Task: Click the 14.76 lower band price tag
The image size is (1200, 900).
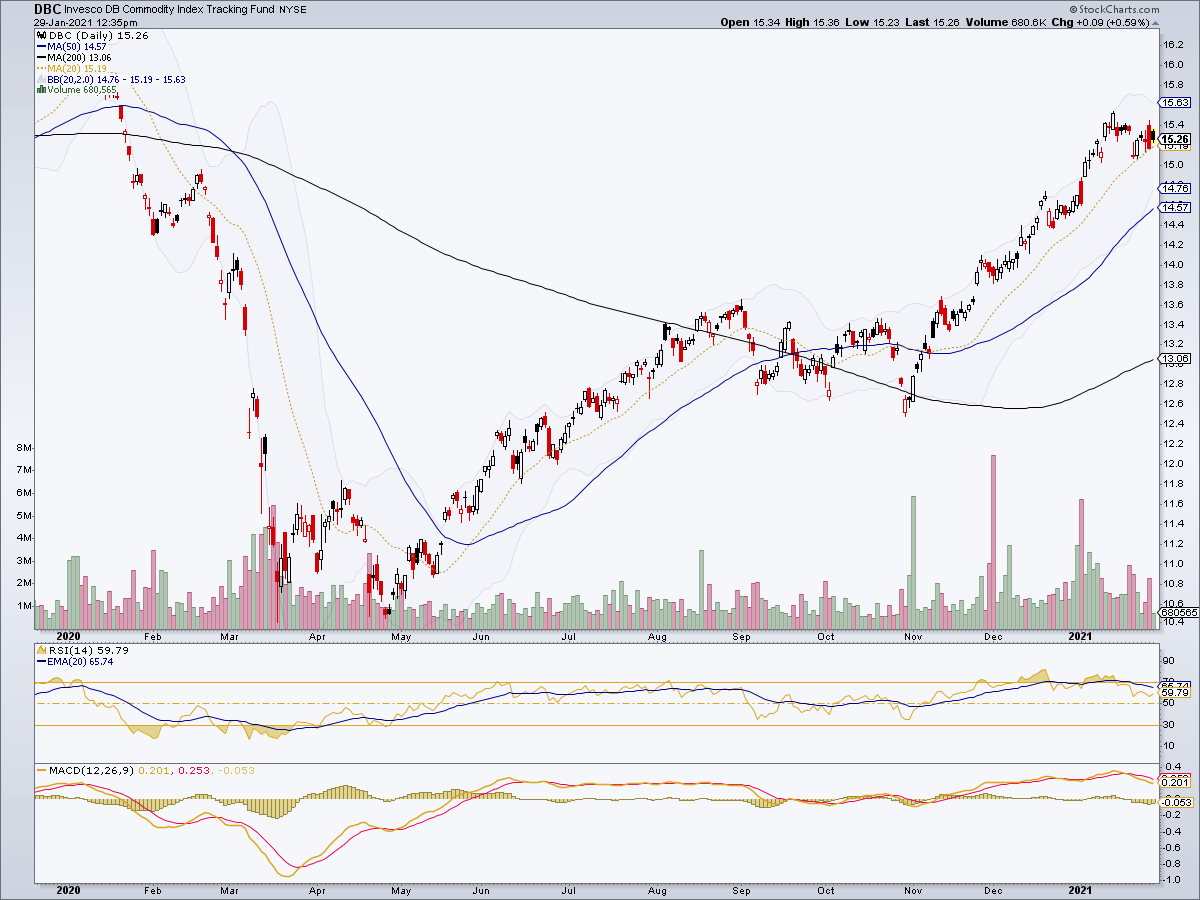Action: tap(1174, 188)
